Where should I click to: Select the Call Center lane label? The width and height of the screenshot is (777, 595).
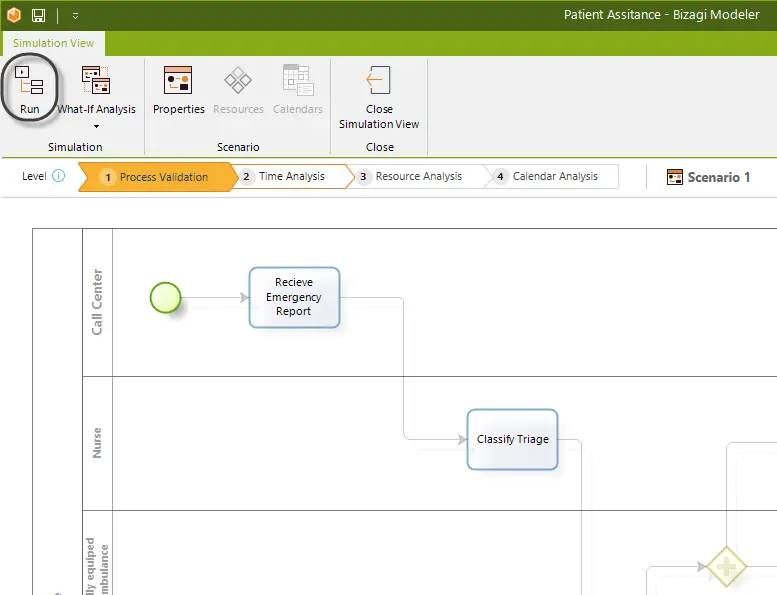coord(97,302)
